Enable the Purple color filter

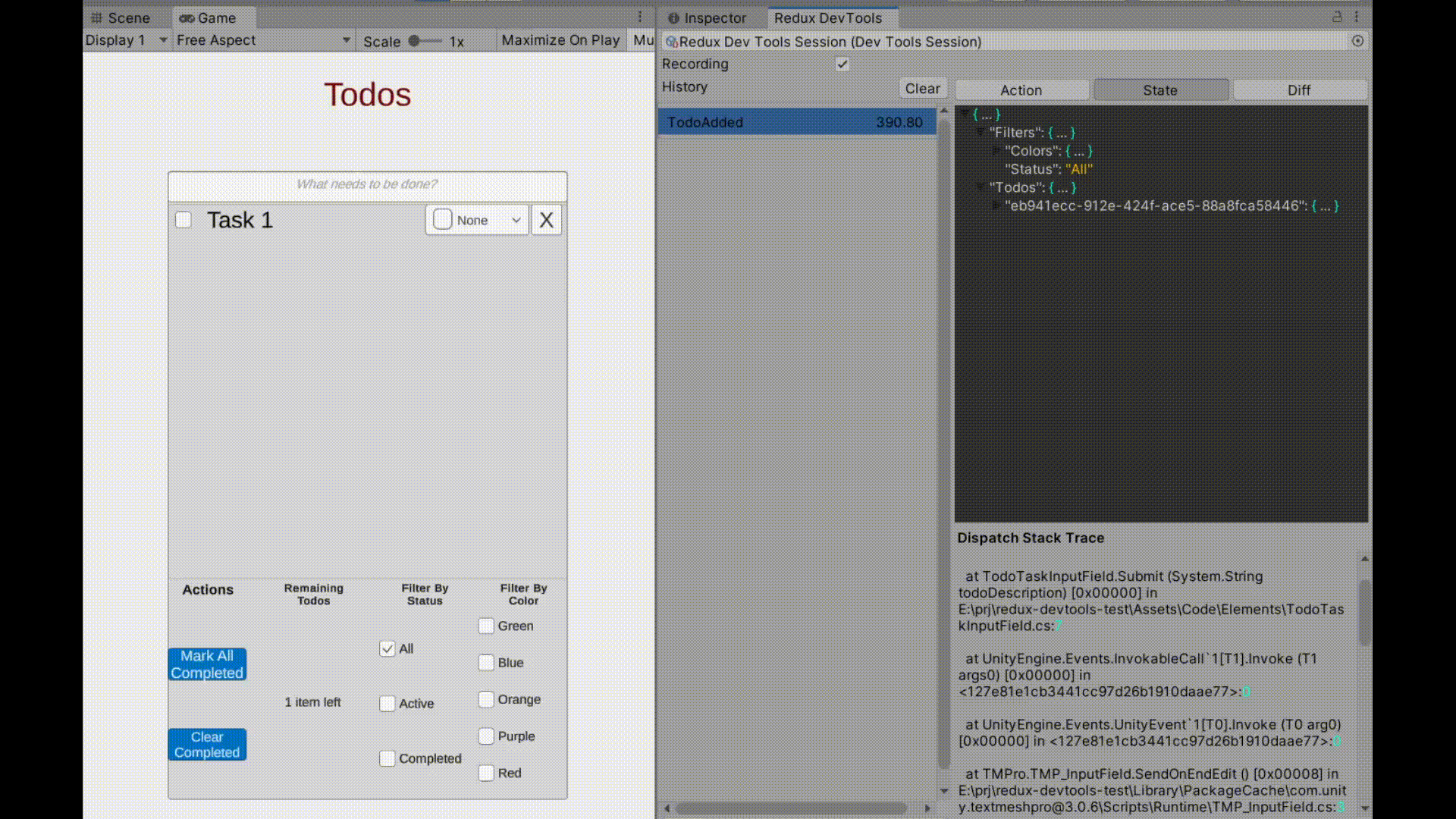click(x=486, y=736)
